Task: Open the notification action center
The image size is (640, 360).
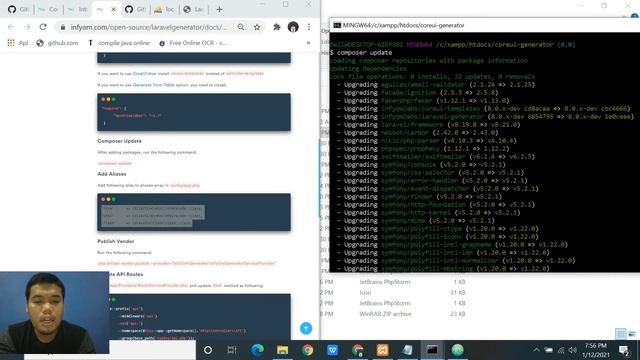Action: 624,350
